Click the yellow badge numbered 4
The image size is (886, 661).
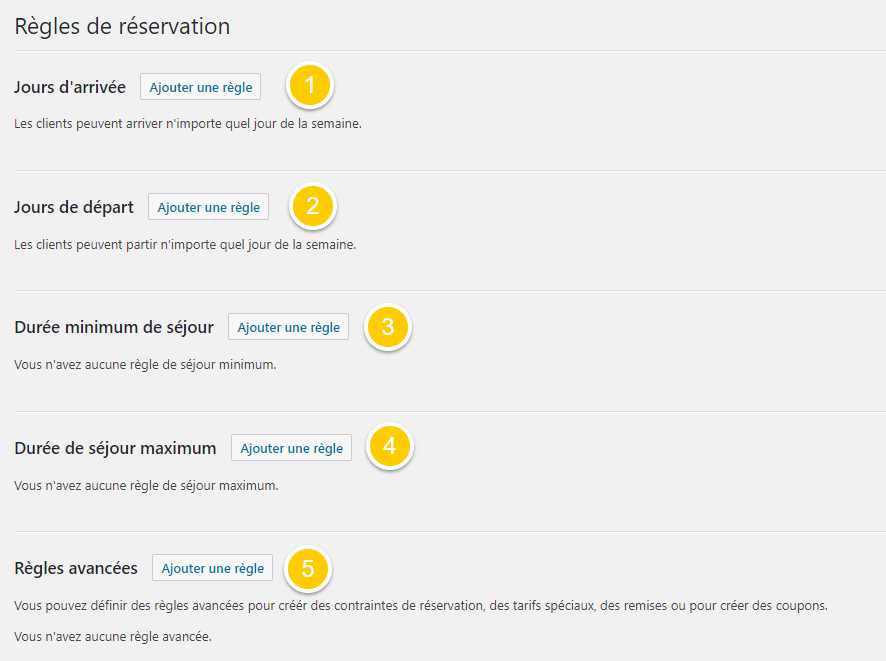click(x=390, y=447)
